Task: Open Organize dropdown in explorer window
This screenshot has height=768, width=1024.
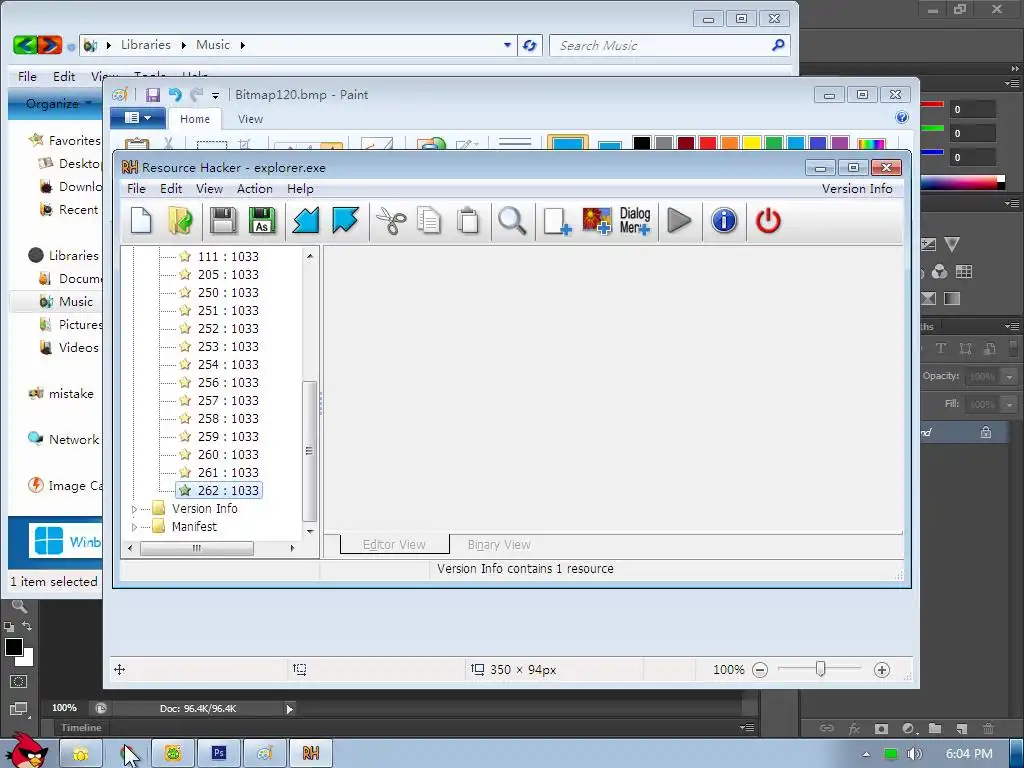Action: click(57, 104)
